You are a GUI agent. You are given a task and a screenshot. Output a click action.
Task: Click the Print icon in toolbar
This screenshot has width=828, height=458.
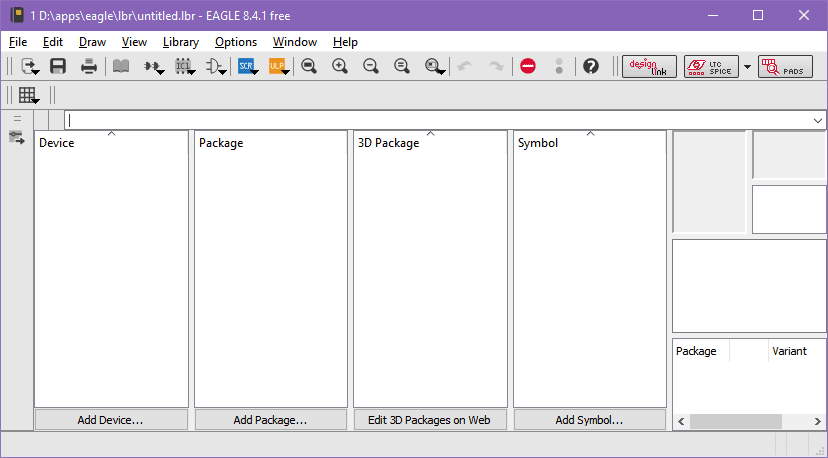pos(89,66)
